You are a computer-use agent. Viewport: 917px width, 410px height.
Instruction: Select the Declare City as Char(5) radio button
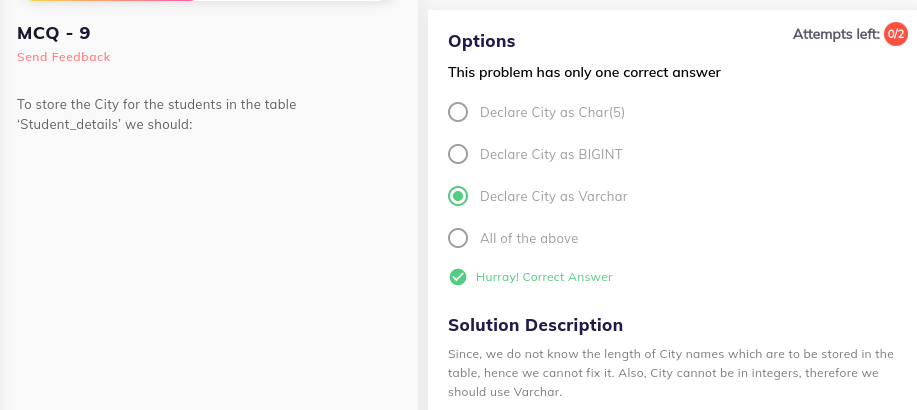pos(458,112)
